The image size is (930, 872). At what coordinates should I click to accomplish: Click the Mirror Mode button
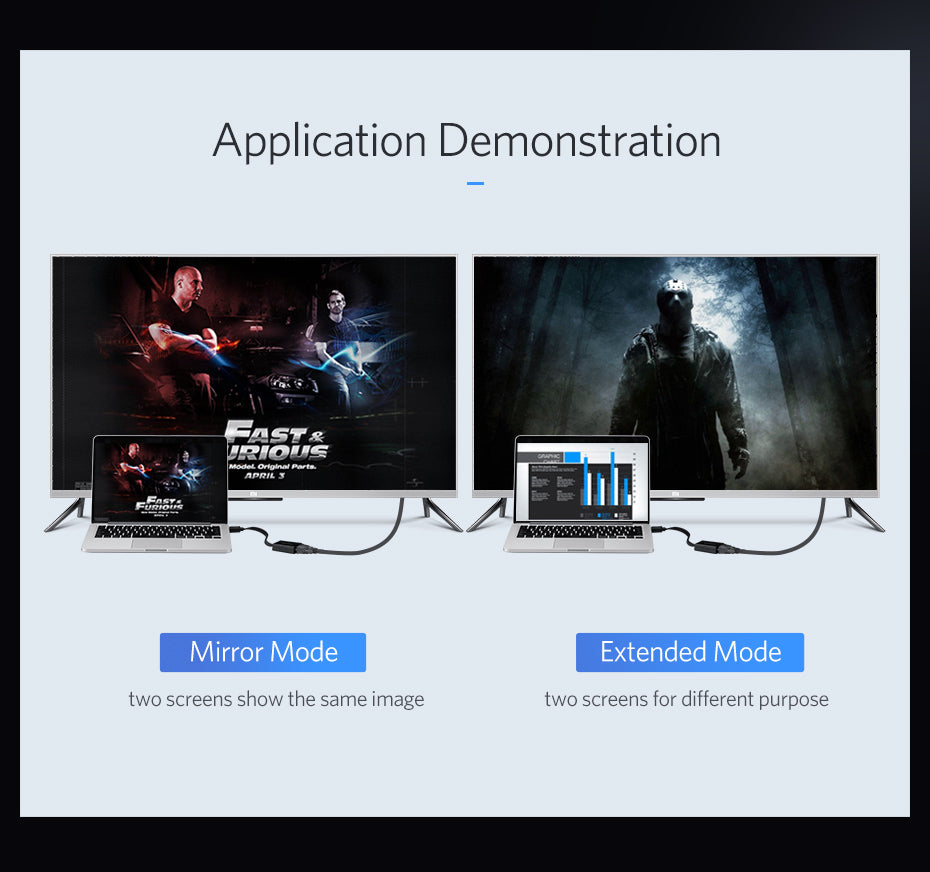click(263, 652)
